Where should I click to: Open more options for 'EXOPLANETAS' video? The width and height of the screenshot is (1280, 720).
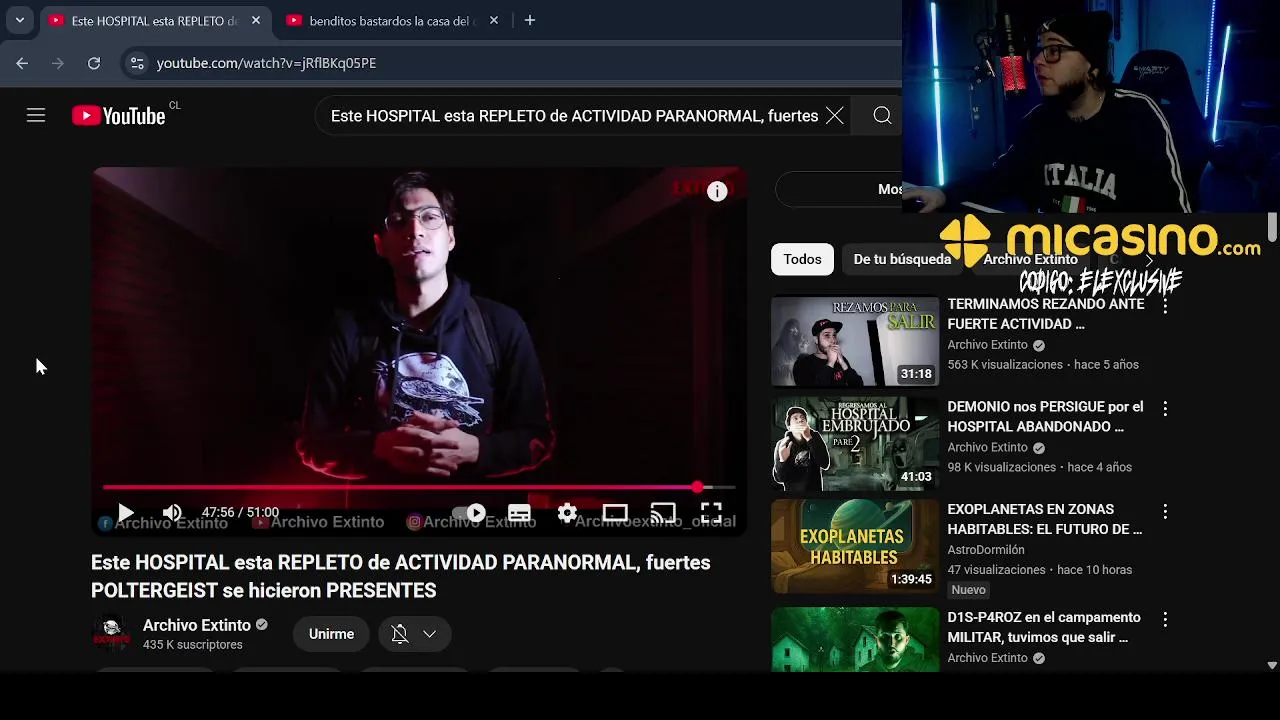point(1165,511)
